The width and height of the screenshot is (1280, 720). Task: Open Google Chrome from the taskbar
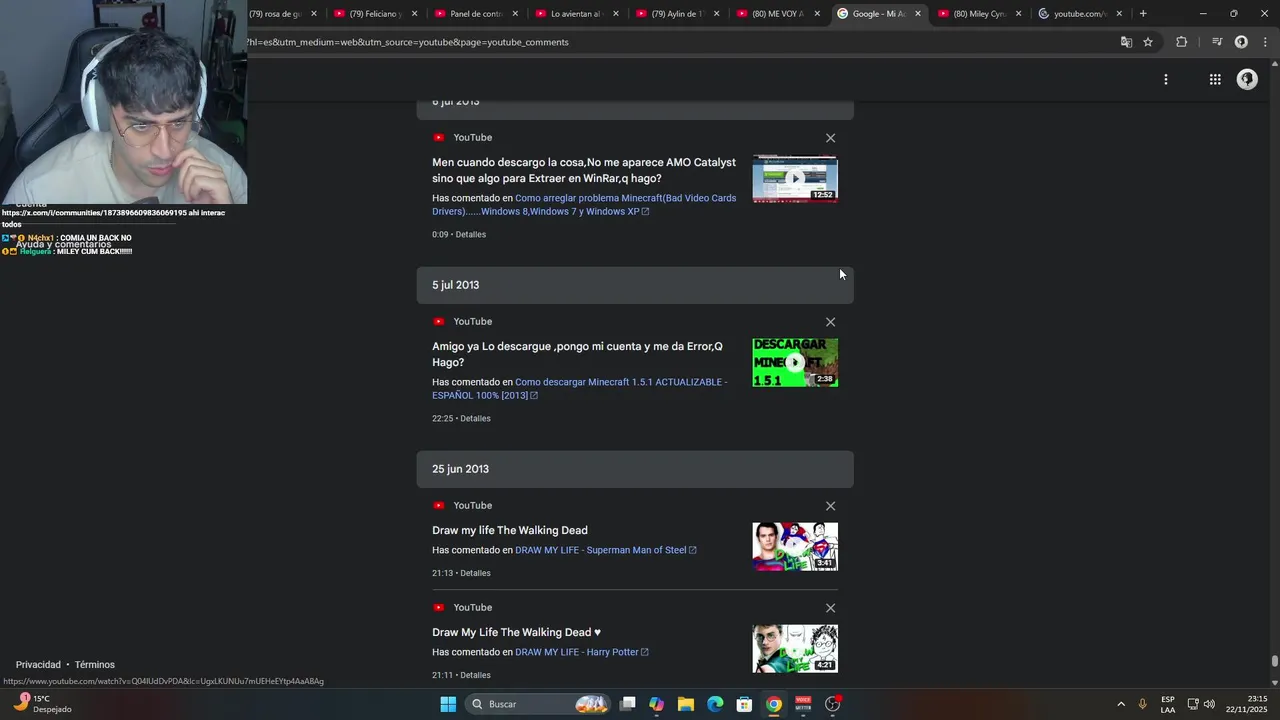click(774, 704)
